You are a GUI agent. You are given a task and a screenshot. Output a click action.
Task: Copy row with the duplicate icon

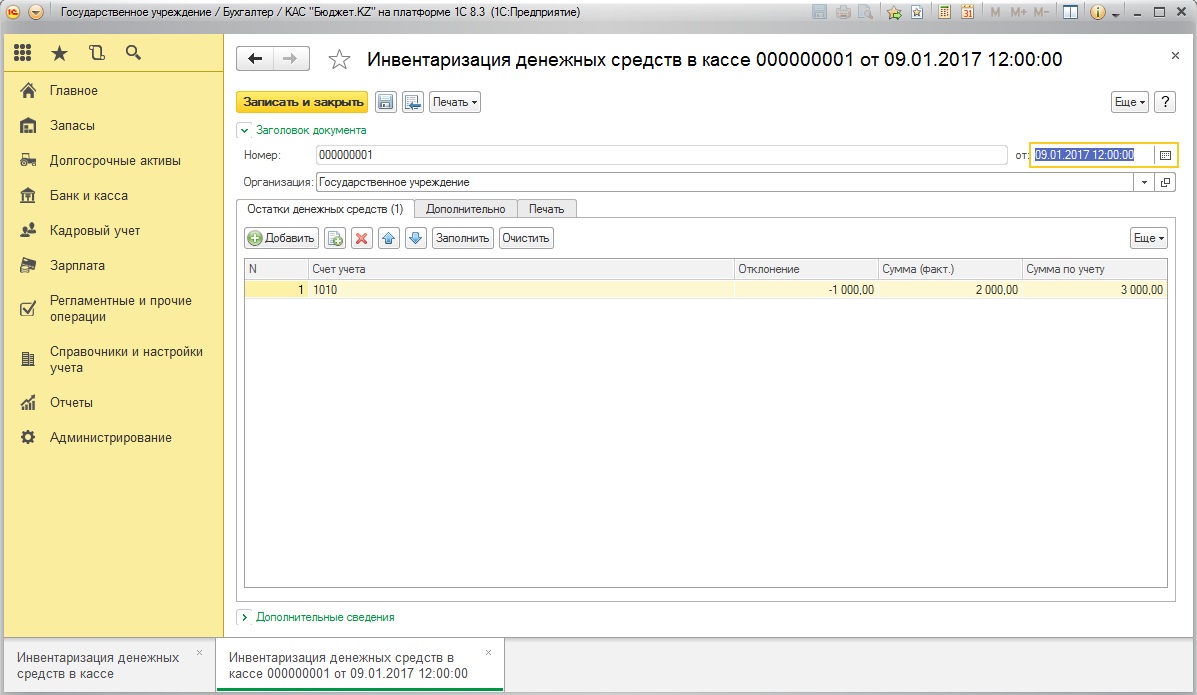click(335, 238)
